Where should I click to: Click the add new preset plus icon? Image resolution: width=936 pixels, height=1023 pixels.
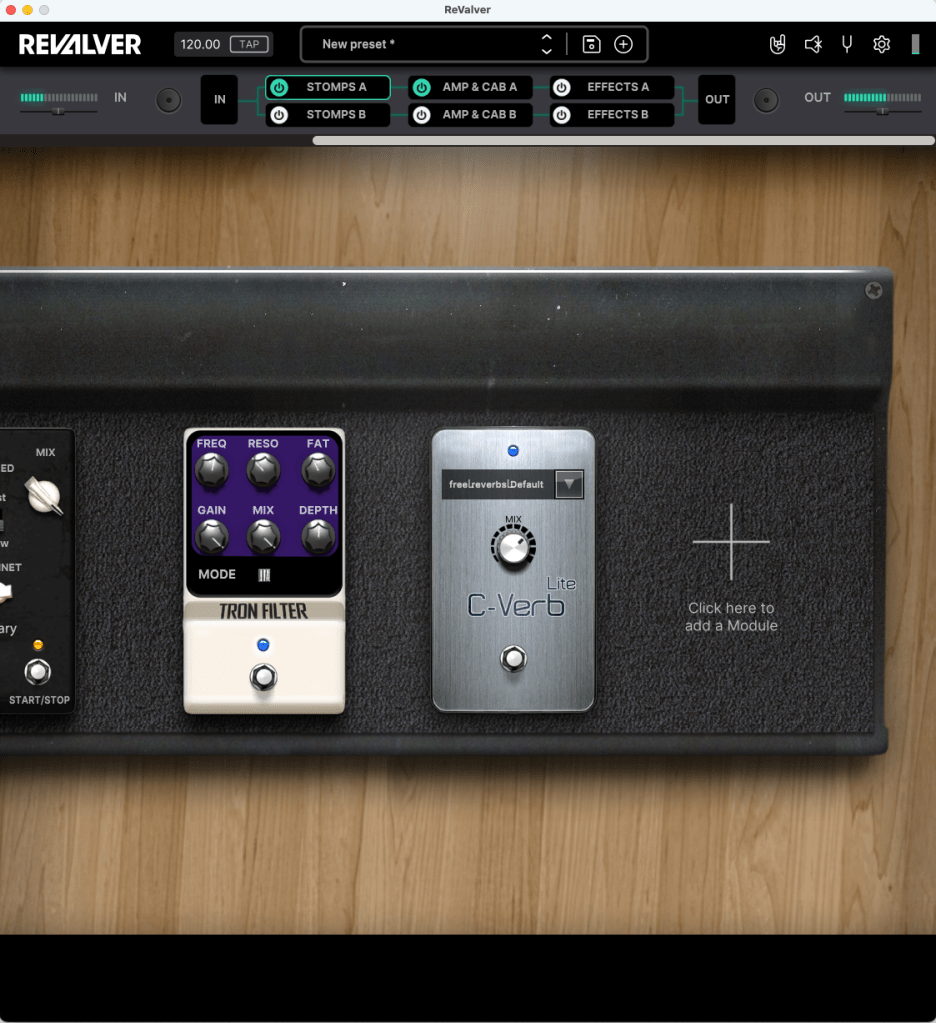coord(623,44)
